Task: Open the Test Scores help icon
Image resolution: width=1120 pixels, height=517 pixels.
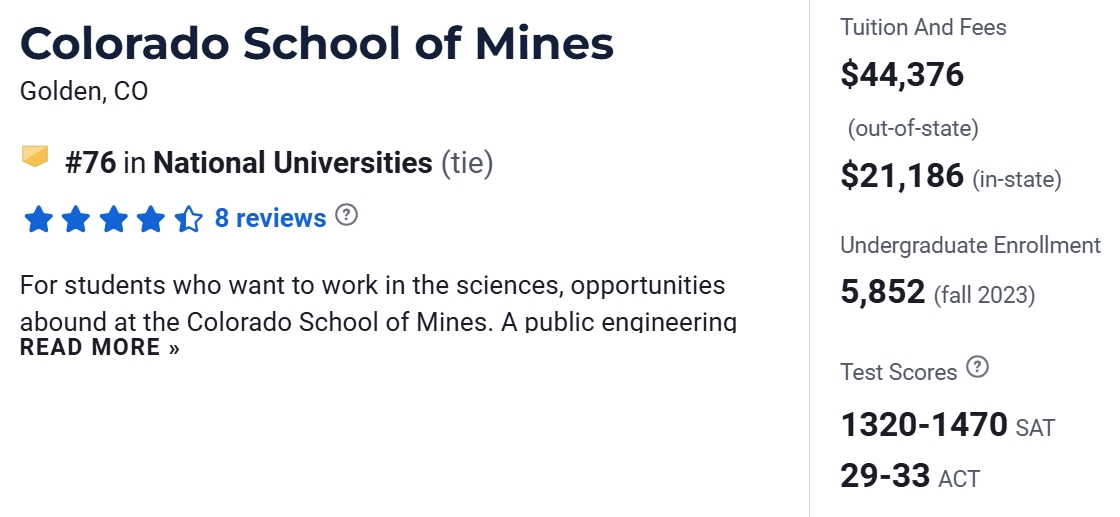Action: [978, 368]
